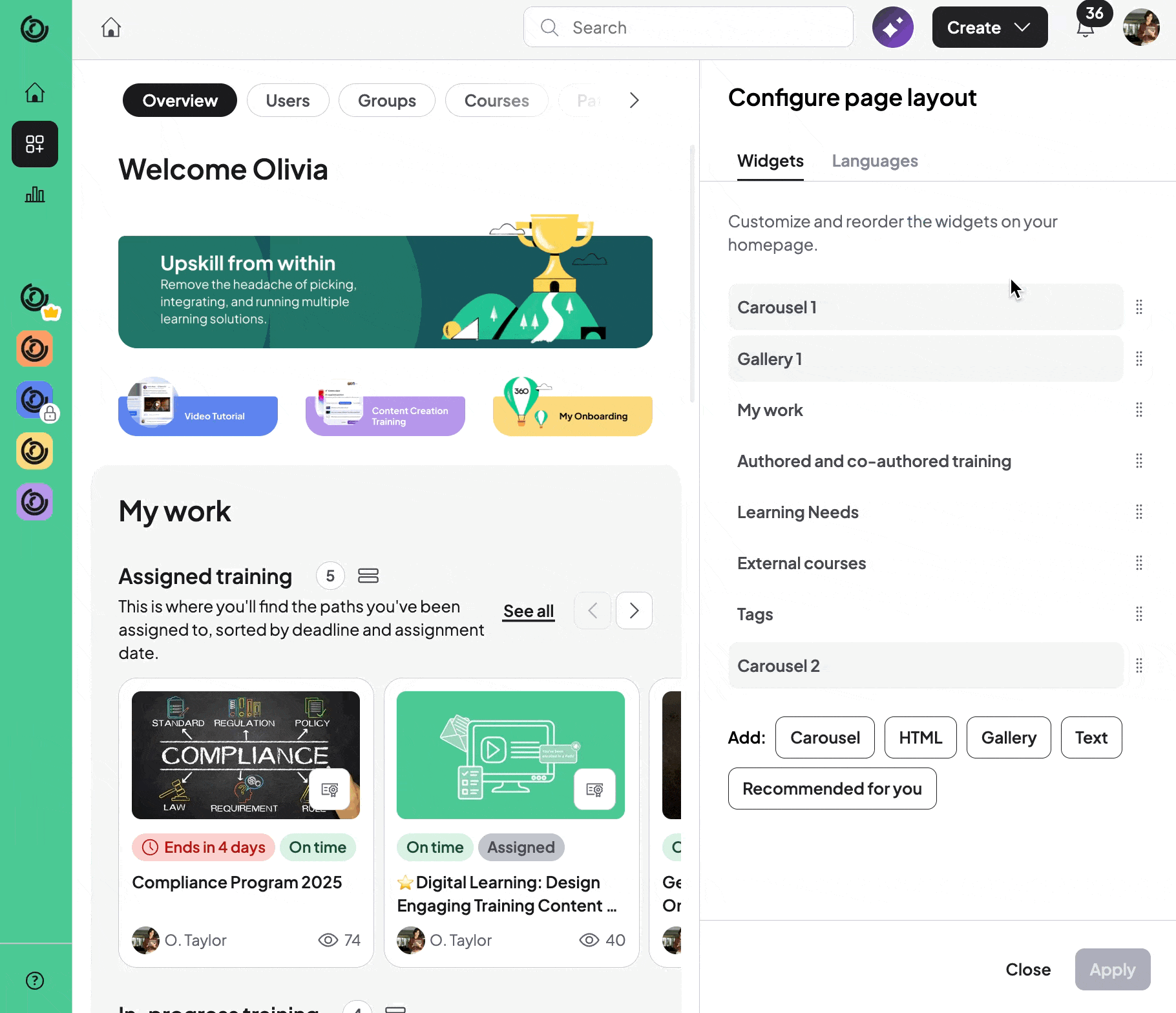The height and width of the screenshot is (1013, 1176).
Task: Add a Gallery widget
Action: click(x=1009, y=737)
